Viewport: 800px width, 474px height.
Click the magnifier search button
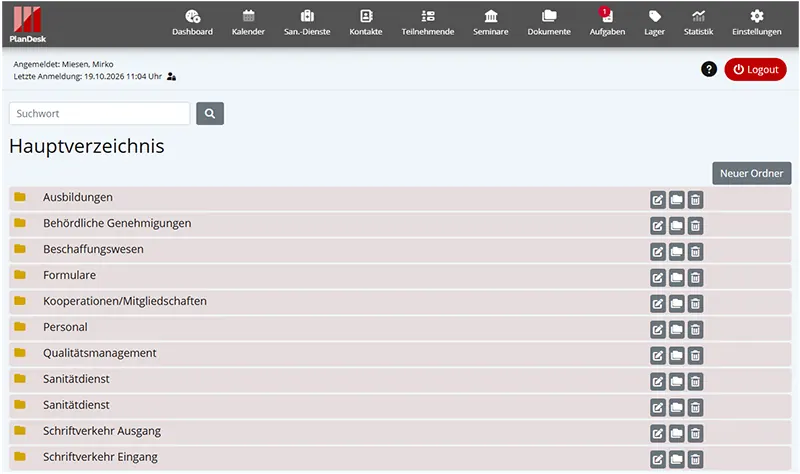210,113
